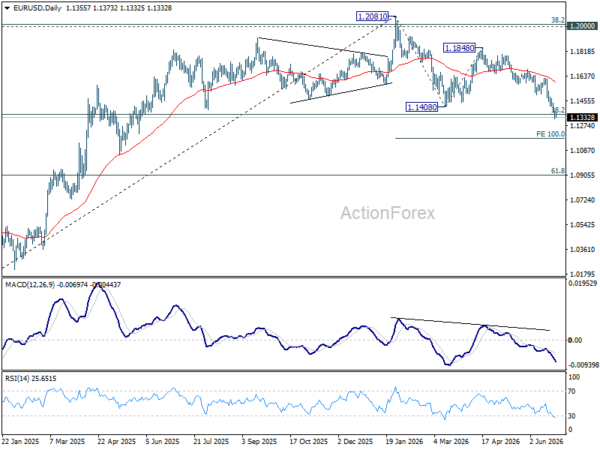The width and height of the screenshot is (600, 450).
Task: Click the 1.09055 price axis value
Action: click(x=582, y=175)
